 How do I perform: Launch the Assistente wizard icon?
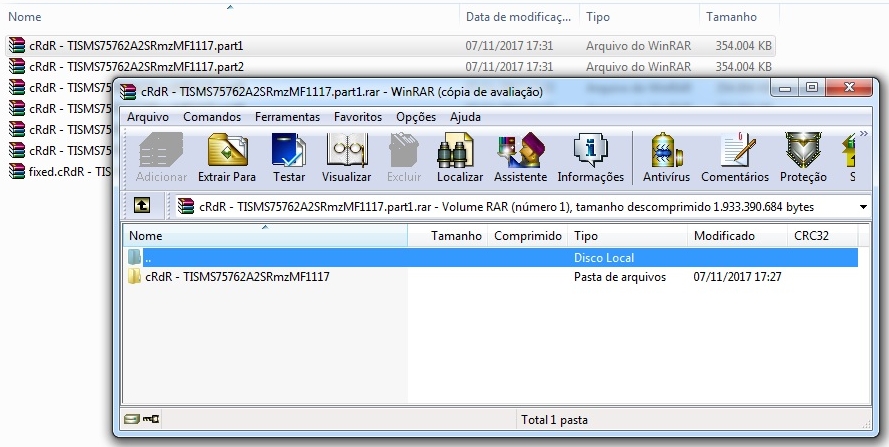(520, 150)
